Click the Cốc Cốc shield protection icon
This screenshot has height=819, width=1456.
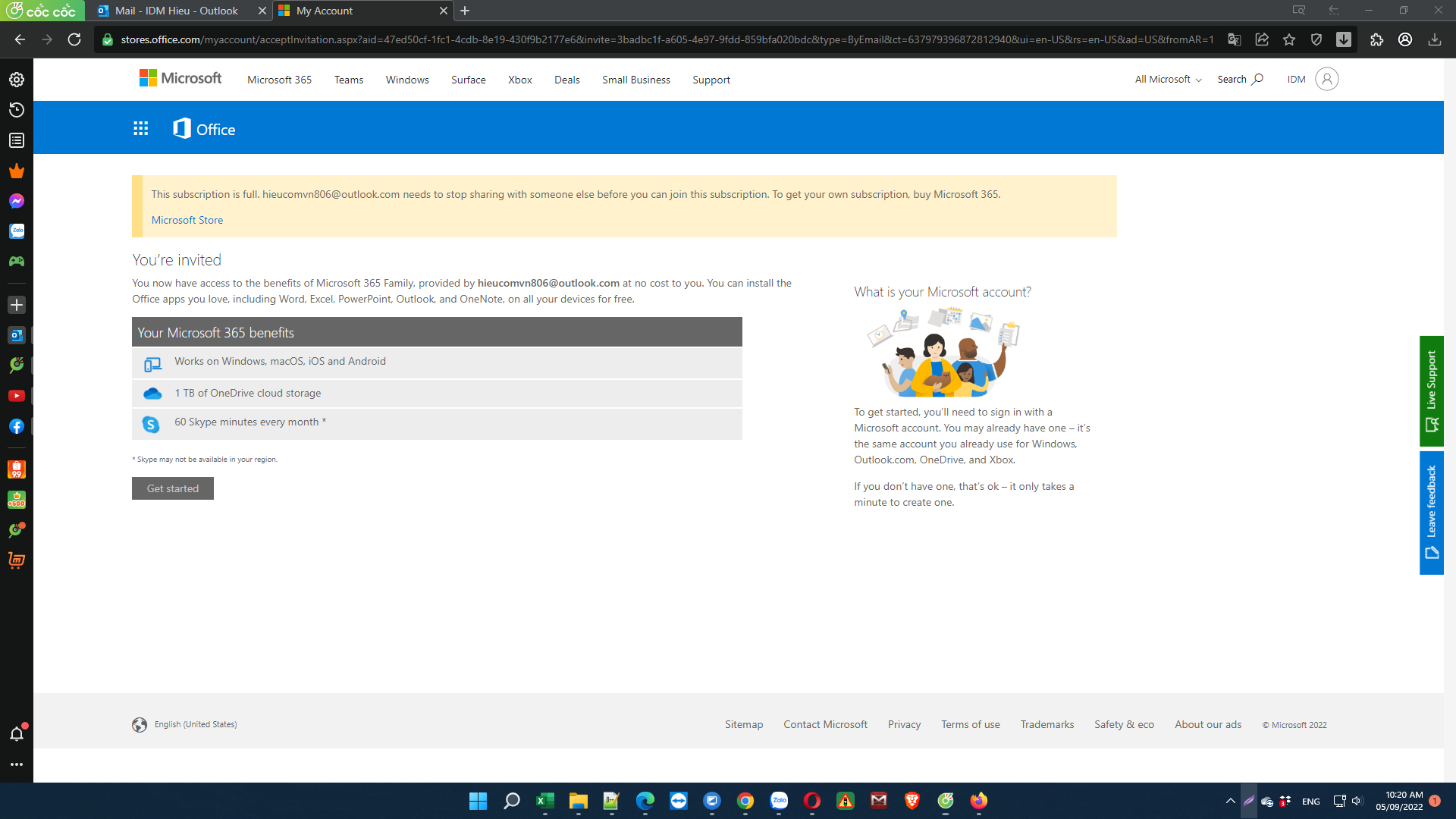pos(1316,39)
